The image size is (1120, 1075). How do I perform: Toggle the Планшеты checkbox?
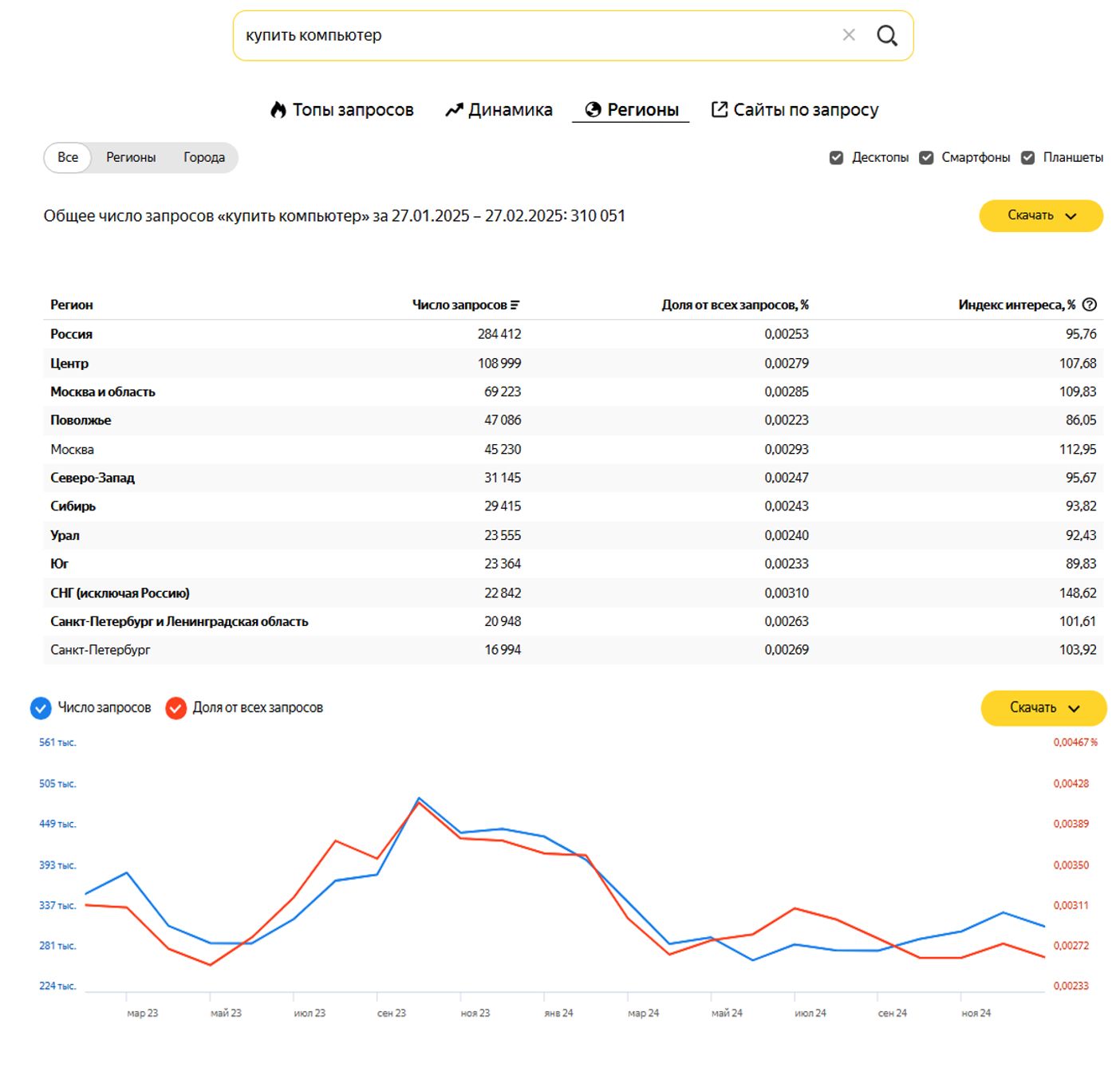(1027, 158)
